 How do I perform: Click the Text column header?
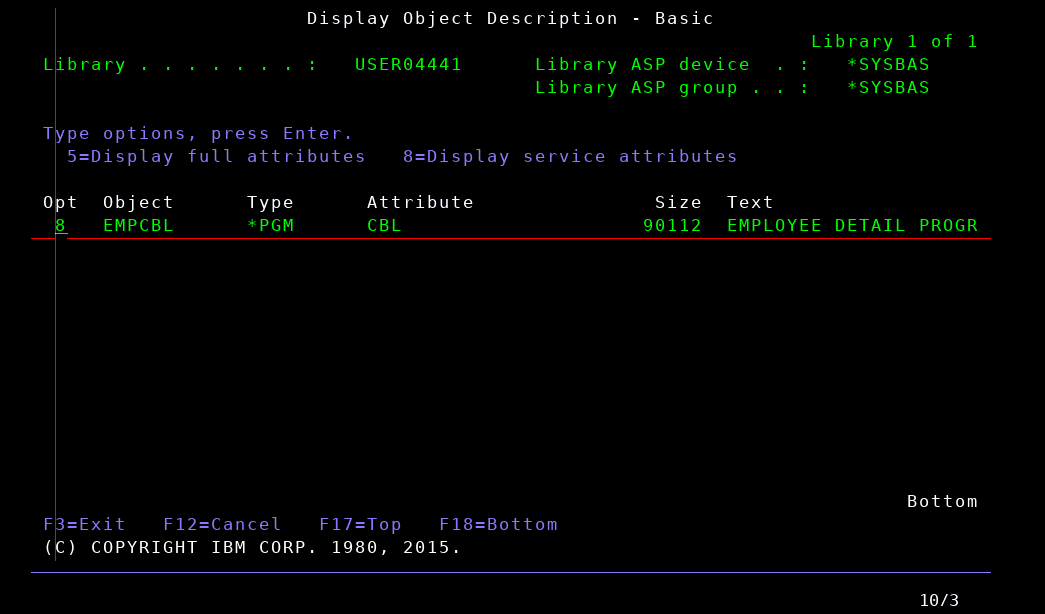[750, 203]
